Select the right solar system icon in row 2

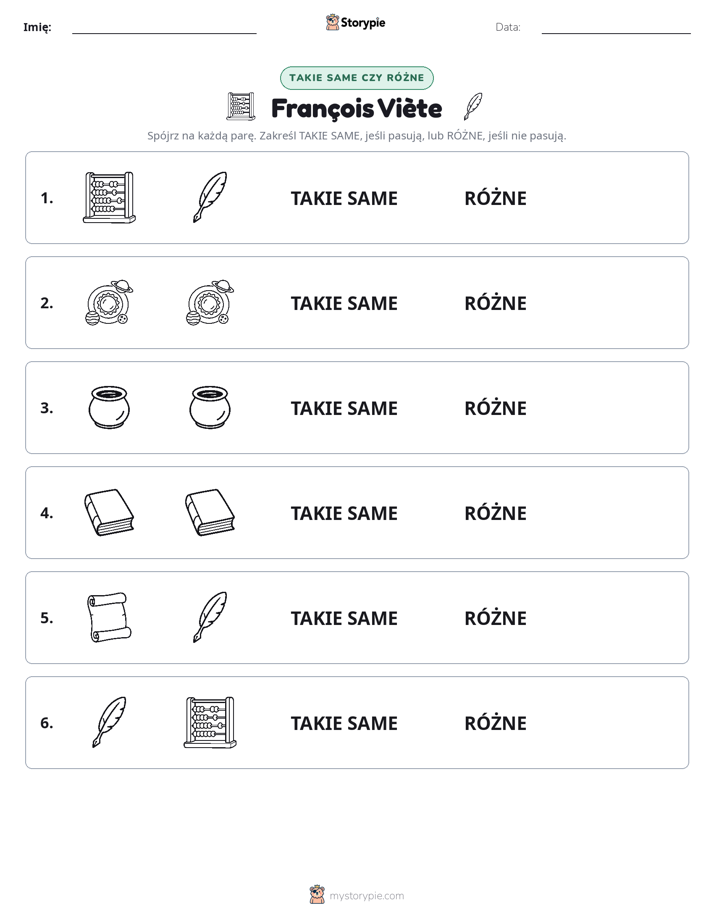click(x=210, y=303)
